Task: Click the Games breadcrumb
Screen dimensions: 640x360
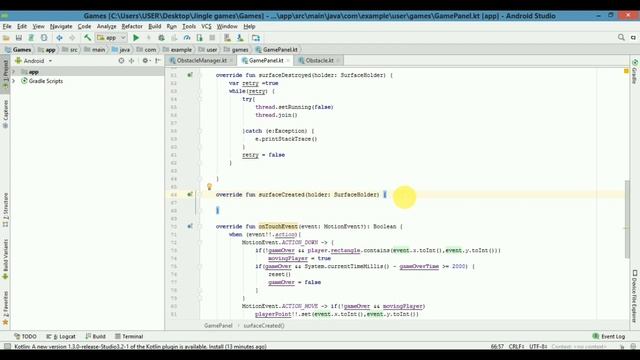Action: (x=18, y=49)
